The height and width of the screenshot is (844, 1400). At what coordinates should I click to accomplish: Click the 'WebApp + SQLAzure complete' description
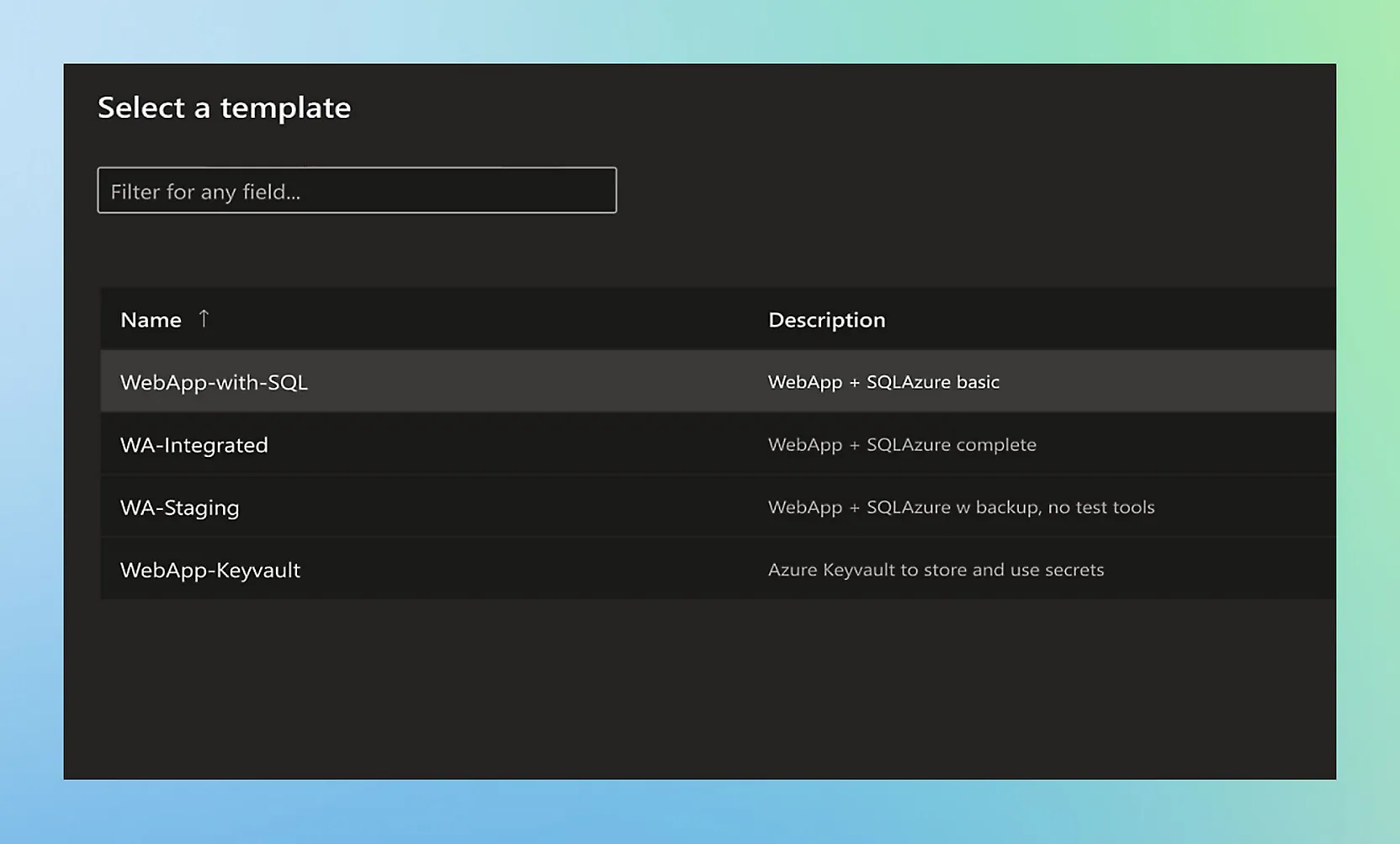(901, 444)
